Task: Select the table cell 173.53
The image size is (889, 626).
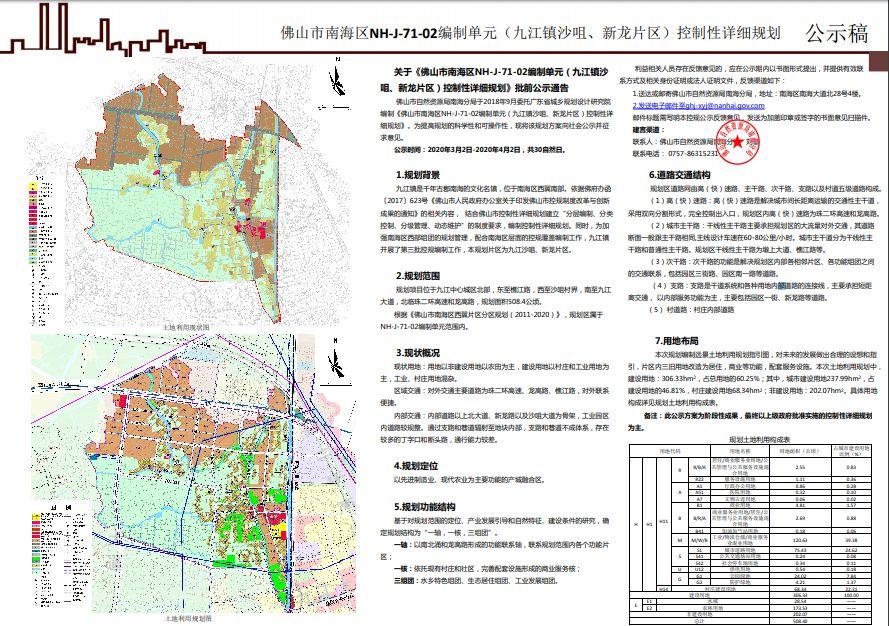Action: tap(800, 608)
